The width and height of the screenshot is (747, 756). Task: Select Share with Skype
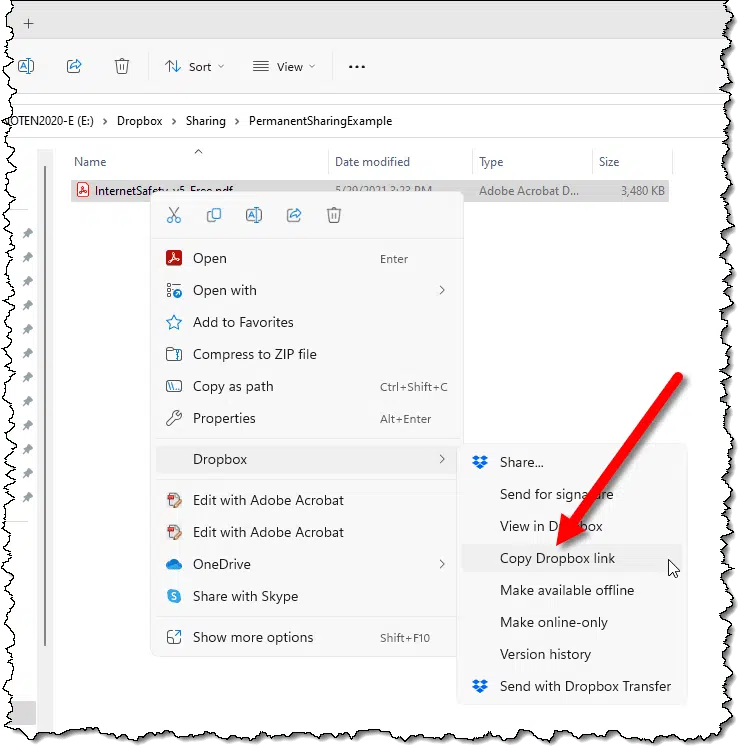[307, 596]
